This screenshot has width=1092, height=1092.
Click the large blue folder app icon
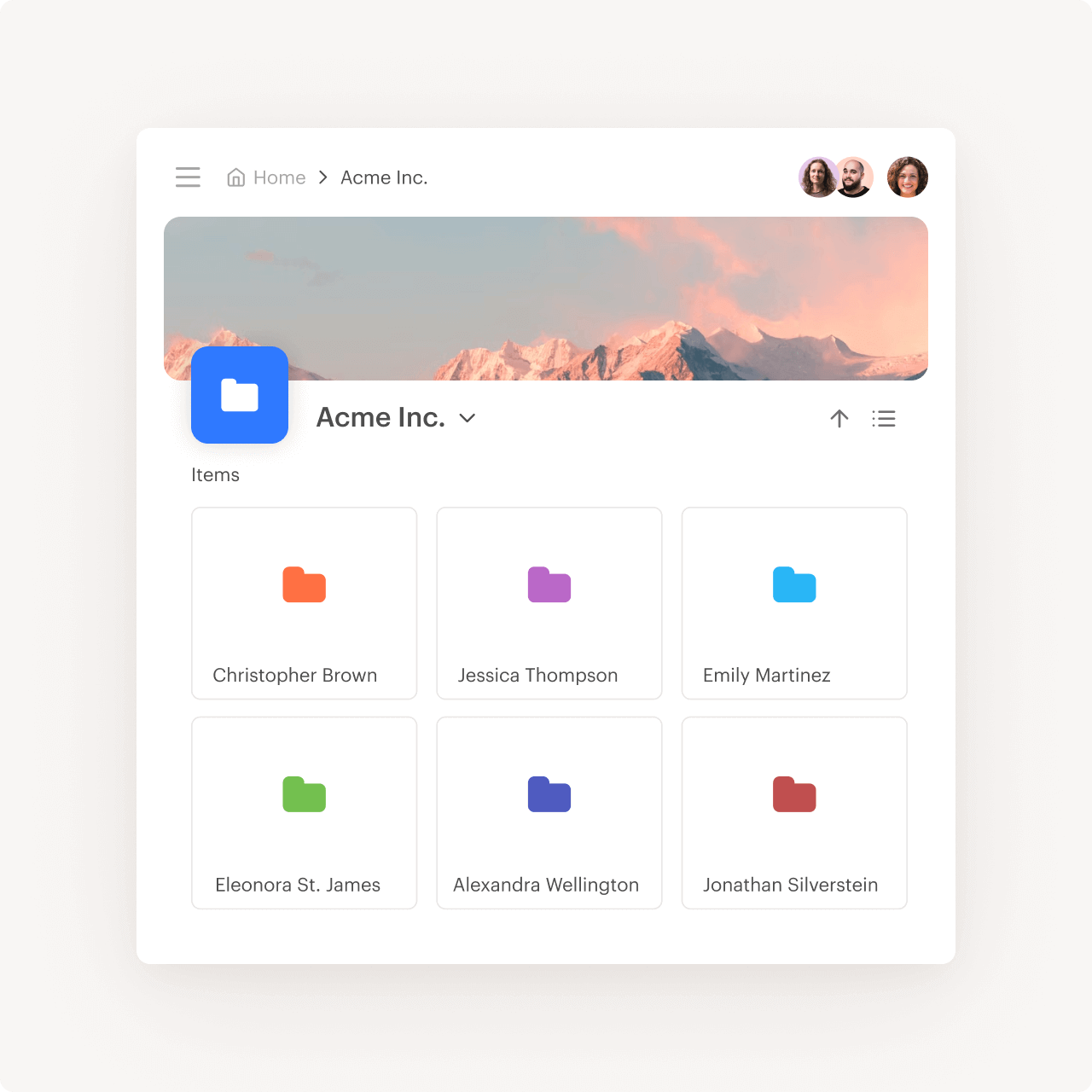[x=239, y=395]
